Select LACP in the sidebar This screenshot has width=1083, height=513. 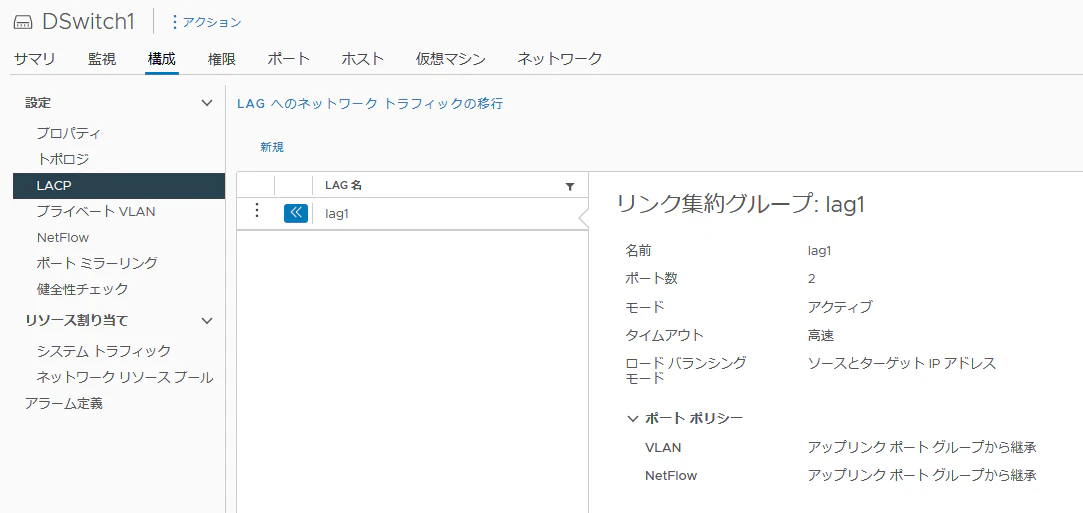[119, 186]
